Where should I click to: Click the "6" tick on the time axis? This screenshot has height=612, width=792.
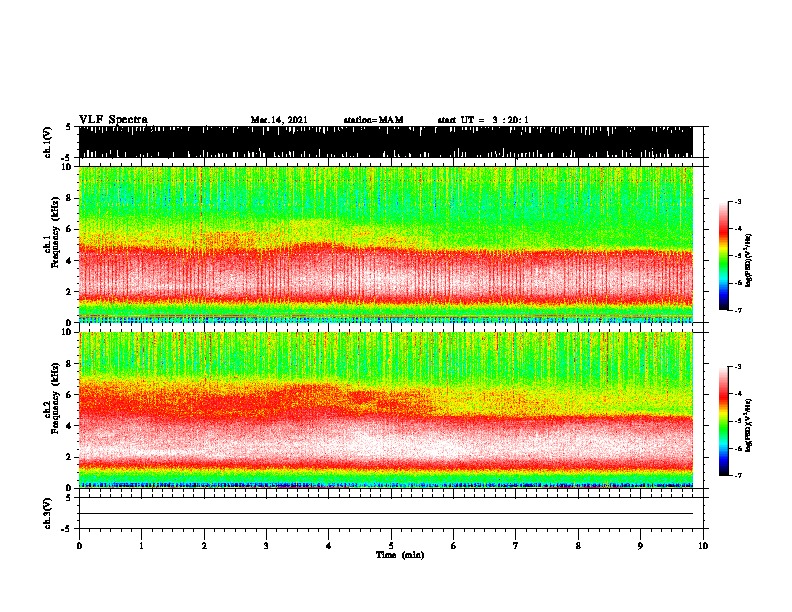(454, 546)
